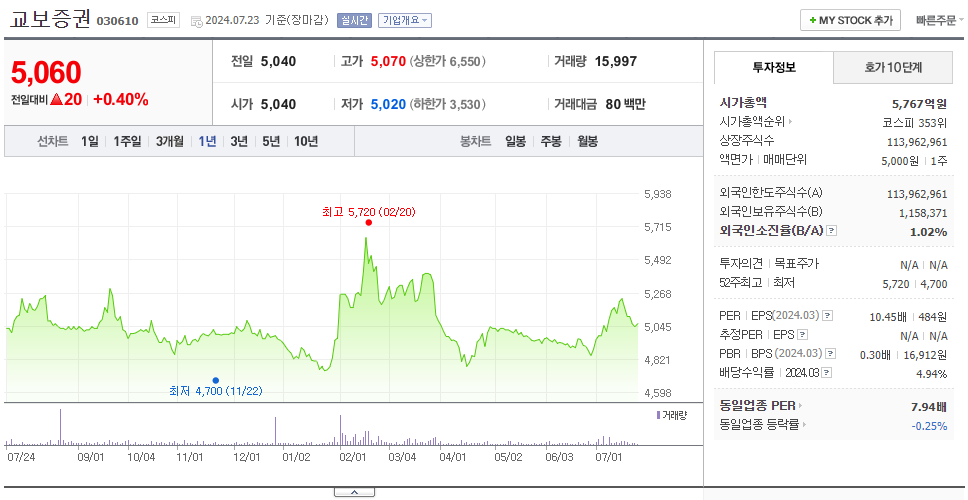Open help icon next to 외국인소진율(B/A)
This screenshot has width=968, height=500.
832,231
